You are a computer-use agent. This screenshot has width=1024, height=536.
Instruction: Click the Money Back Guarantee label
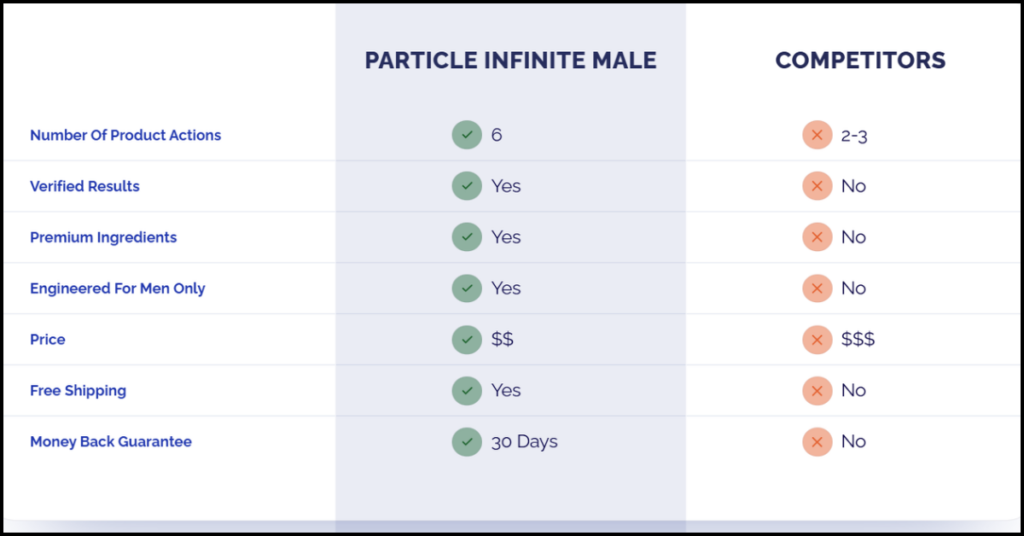pyautogui.click(x=110, y=442)
